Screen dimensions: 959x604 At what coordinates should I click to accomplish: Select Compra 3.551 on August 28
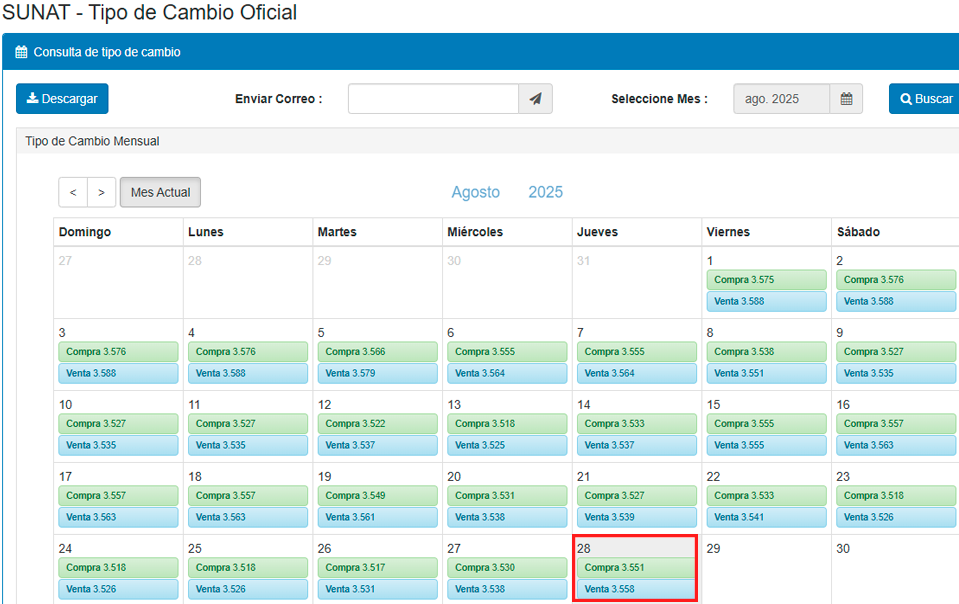[x=637, y=567]
